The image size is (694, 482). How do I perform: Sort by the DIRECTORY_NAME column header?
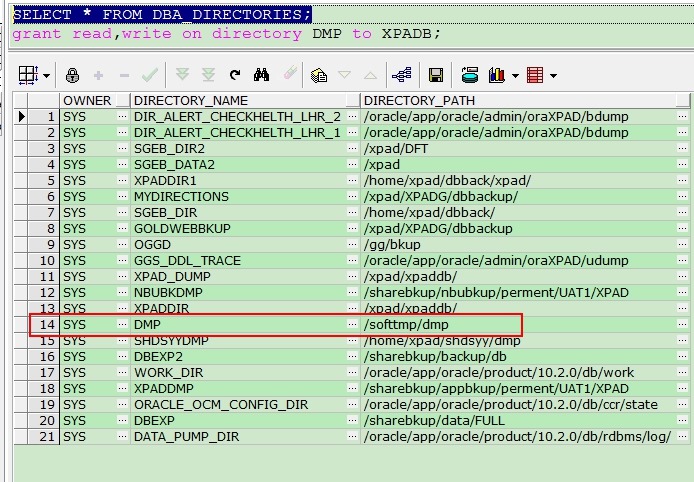pos(245,100)
